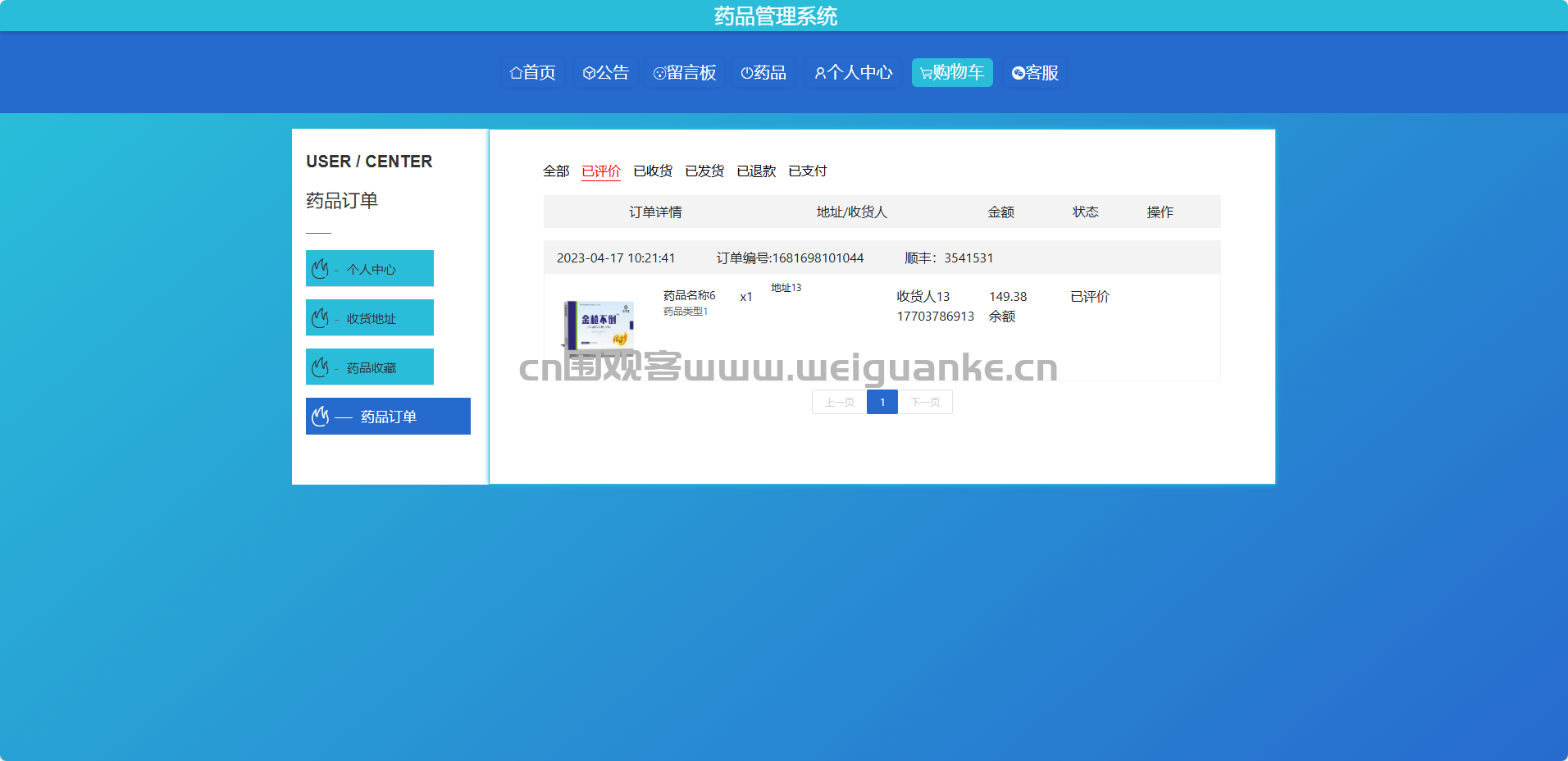Click the USER / CENTER heading
The image size is (1568, 761).
pyautogui.click(x=369, y=161)
